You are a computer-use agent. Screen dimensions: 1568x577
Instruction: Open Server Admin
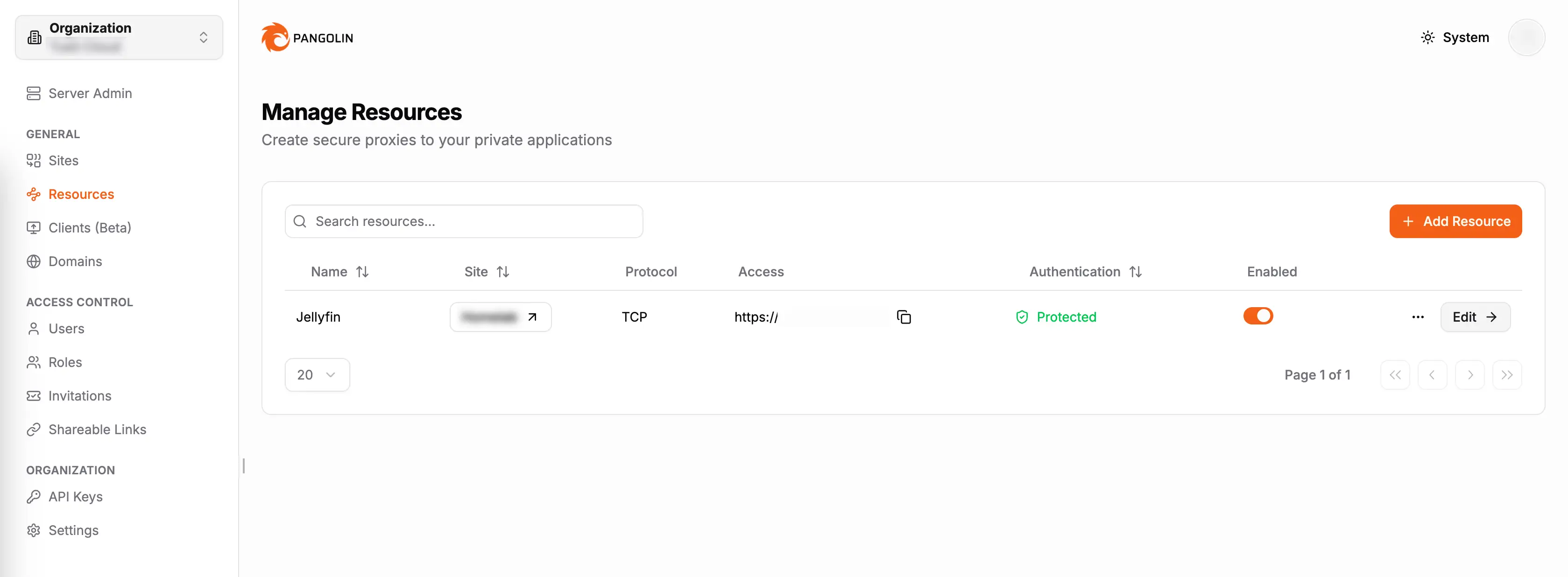pyautogui.click(x=90, y=93)
